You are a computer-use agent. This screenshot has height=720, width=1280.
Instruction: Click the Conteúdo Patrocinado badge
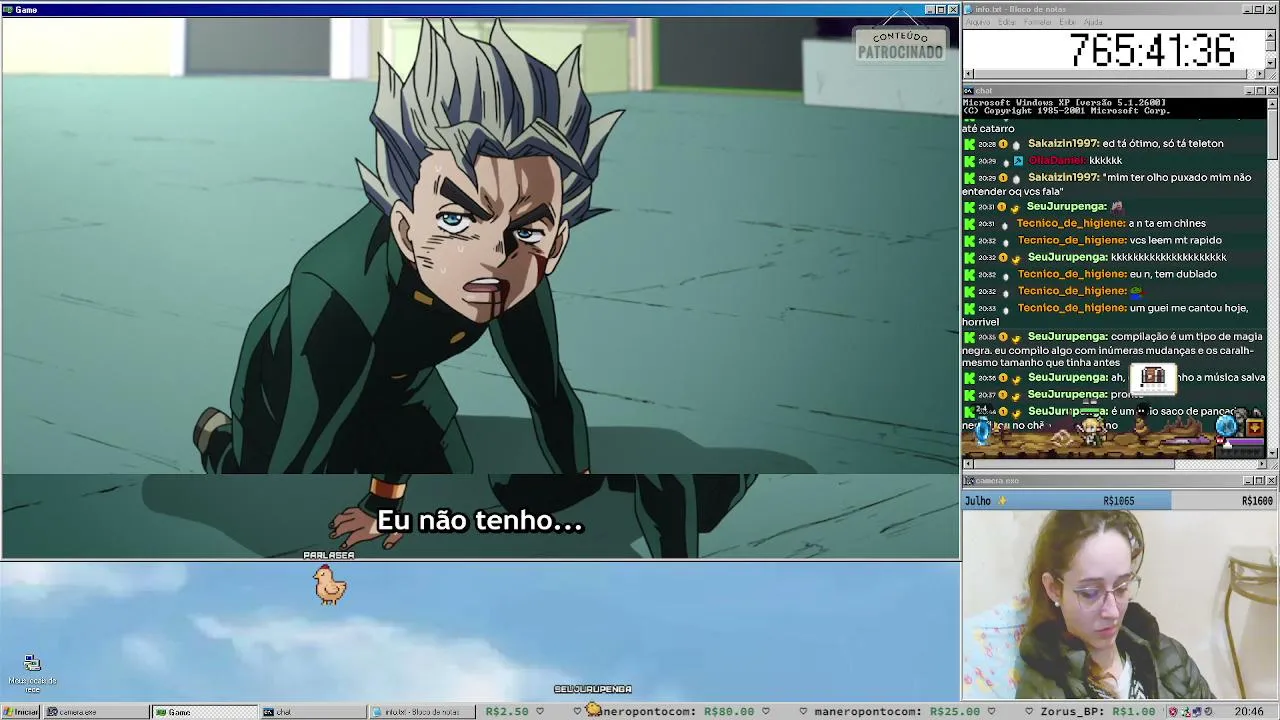900,44
